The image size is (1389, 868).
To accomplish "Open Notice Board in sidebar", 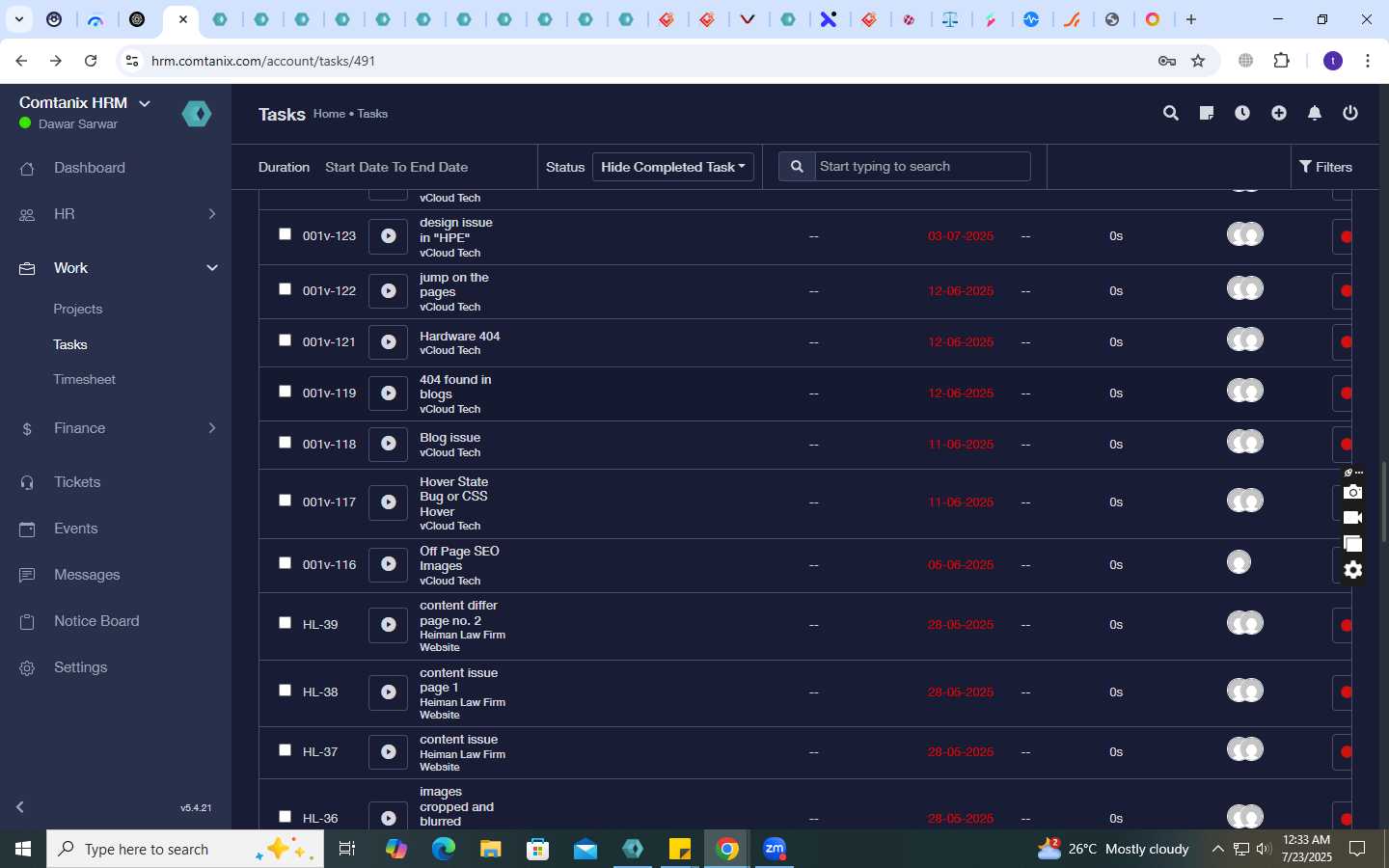I will pos(96,621).
